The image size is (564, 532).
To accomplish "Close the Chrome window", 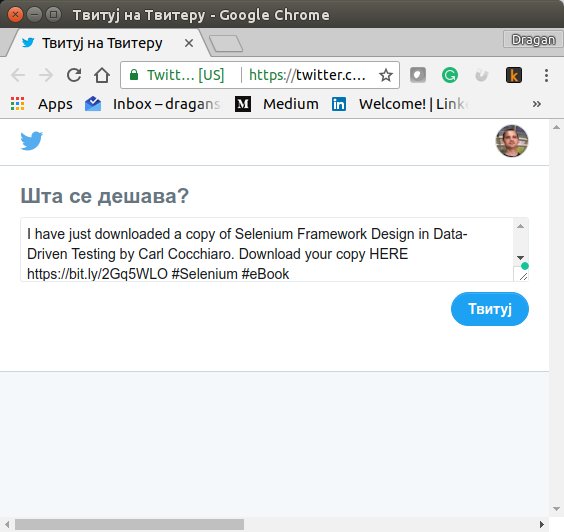I will tap(15, 15).
